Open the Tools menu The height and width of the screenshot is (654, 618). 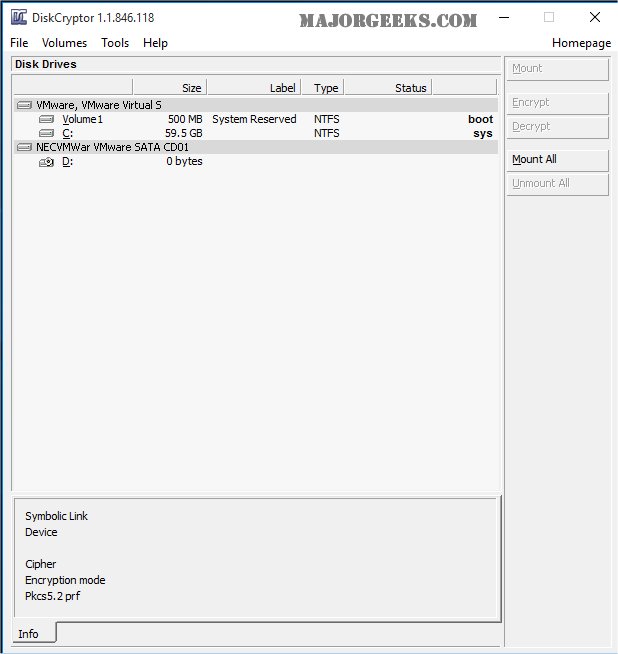point(115,43)
